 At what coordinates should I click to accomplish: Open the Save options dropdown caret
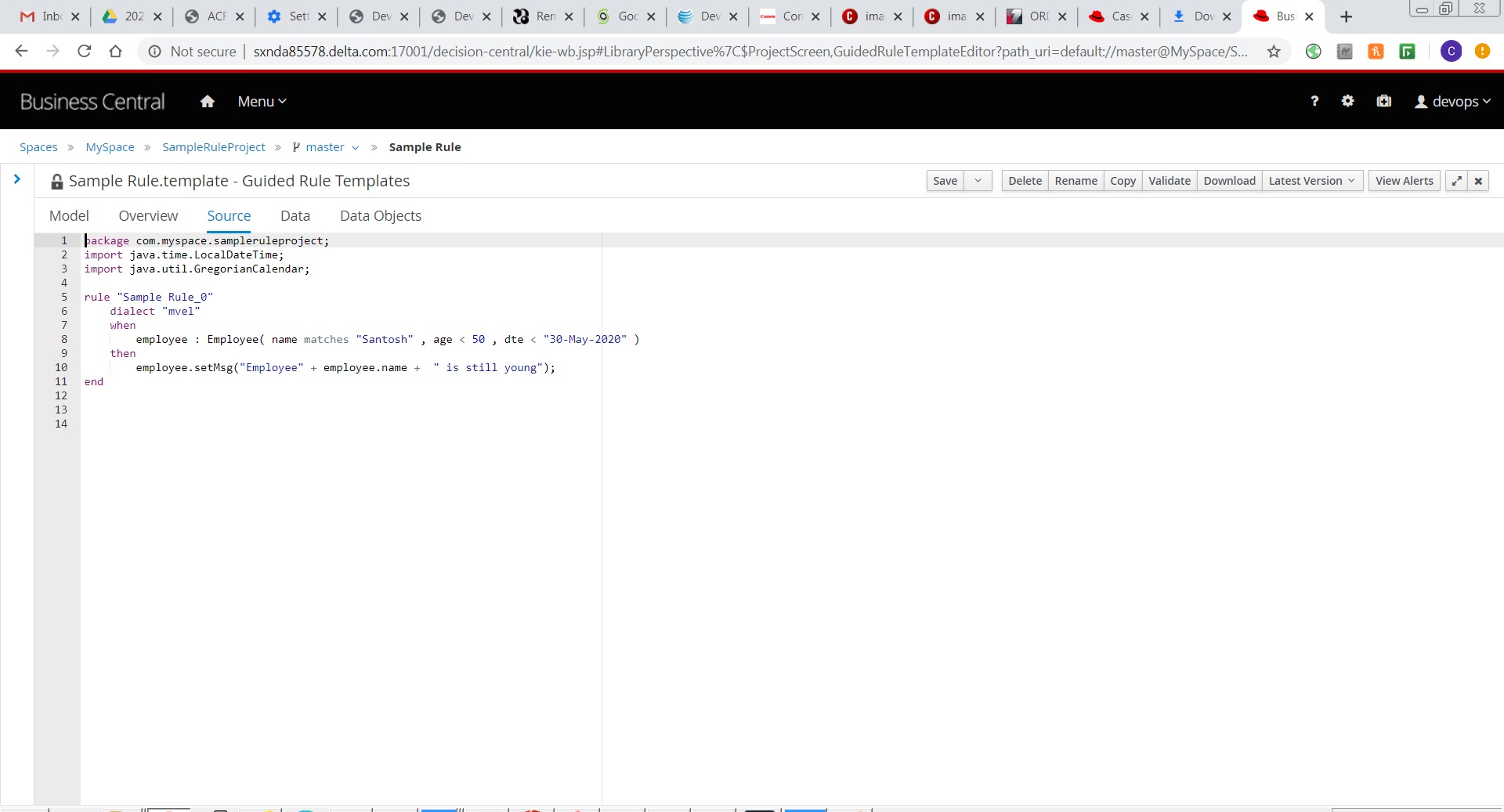(978, 181)
